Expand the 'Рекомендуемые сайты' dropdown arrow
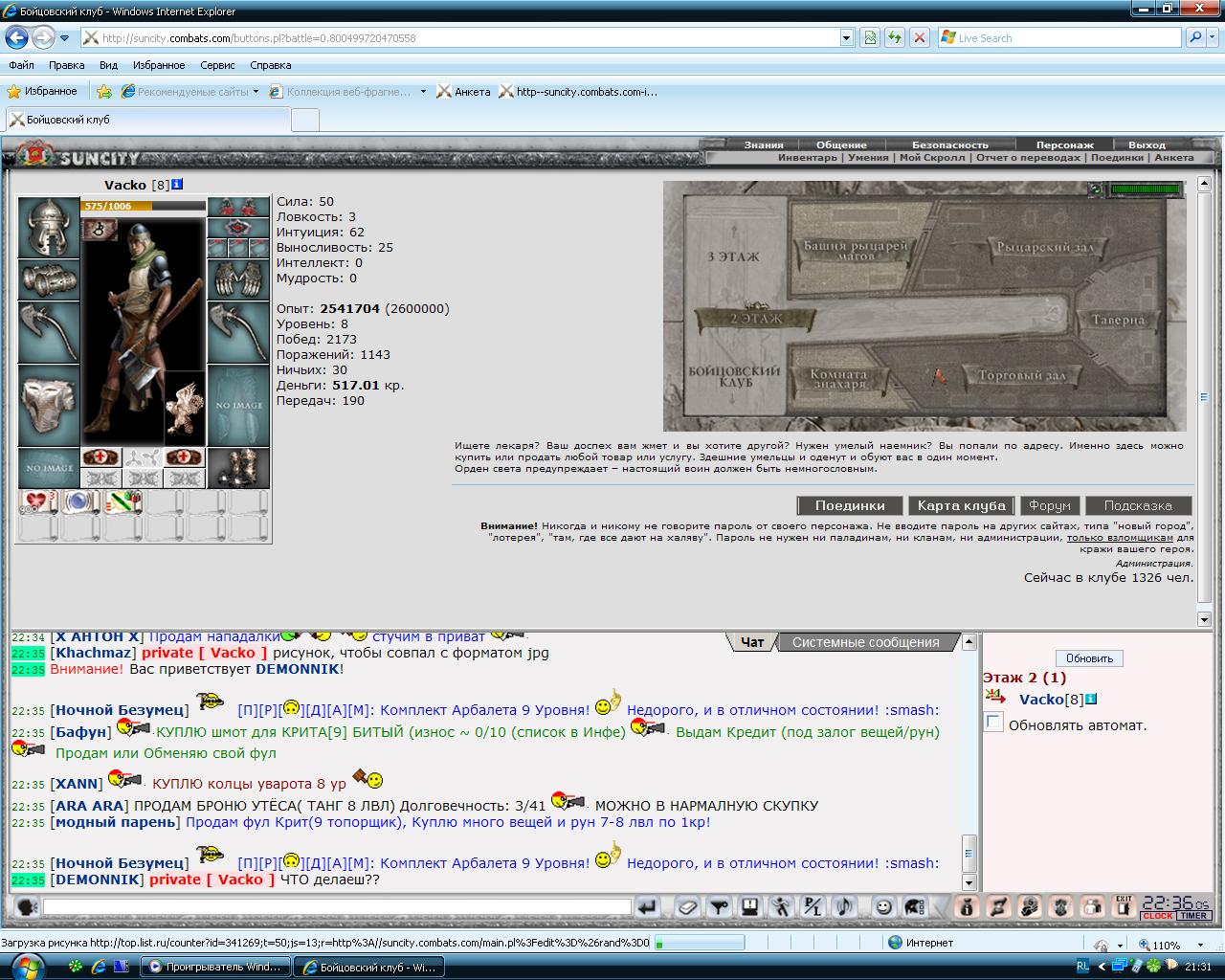 tap(256, 92)
